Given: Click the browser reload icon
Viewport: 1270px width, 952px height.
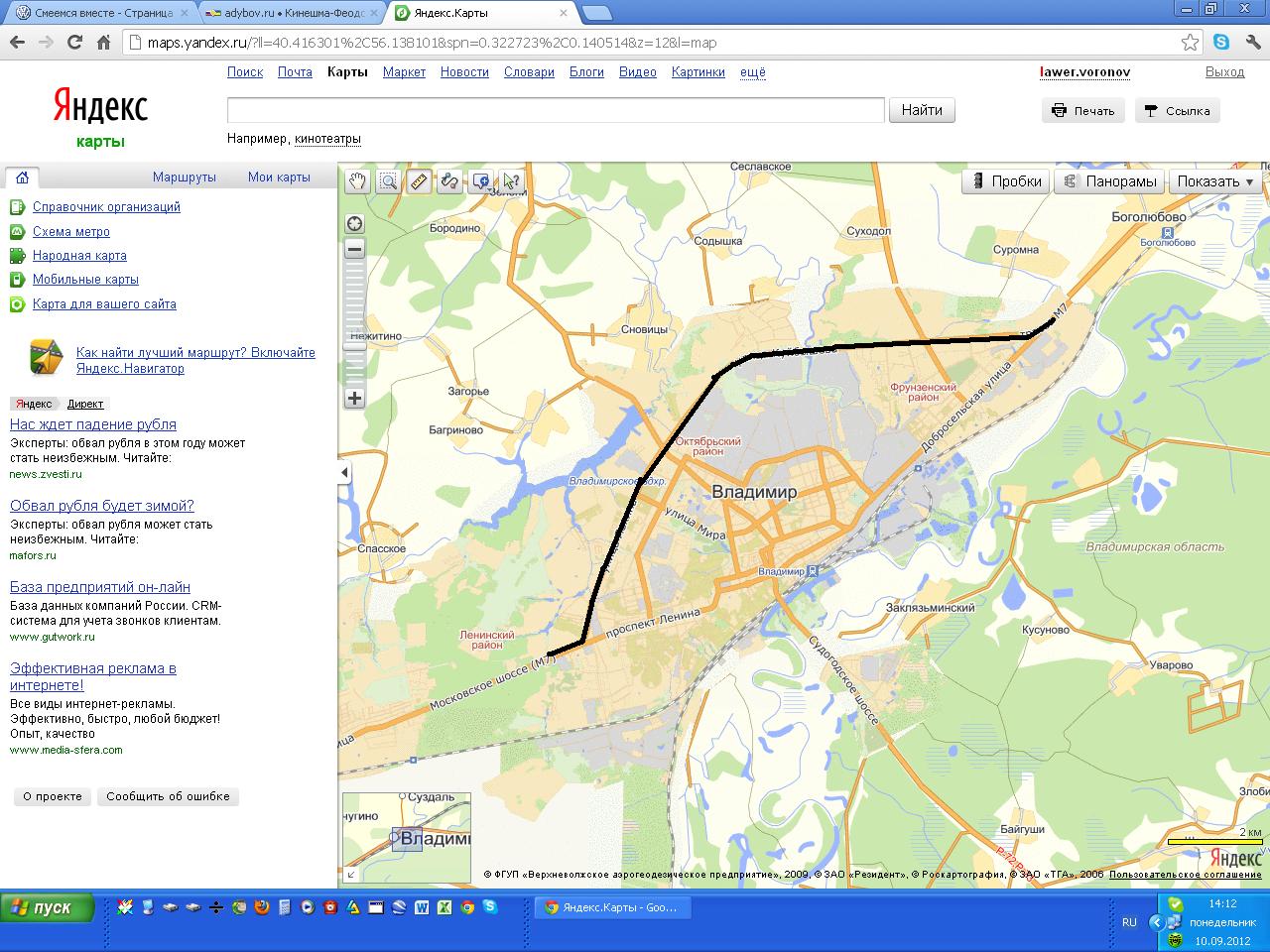Looking at the screenshot, I should click(74, 43).
